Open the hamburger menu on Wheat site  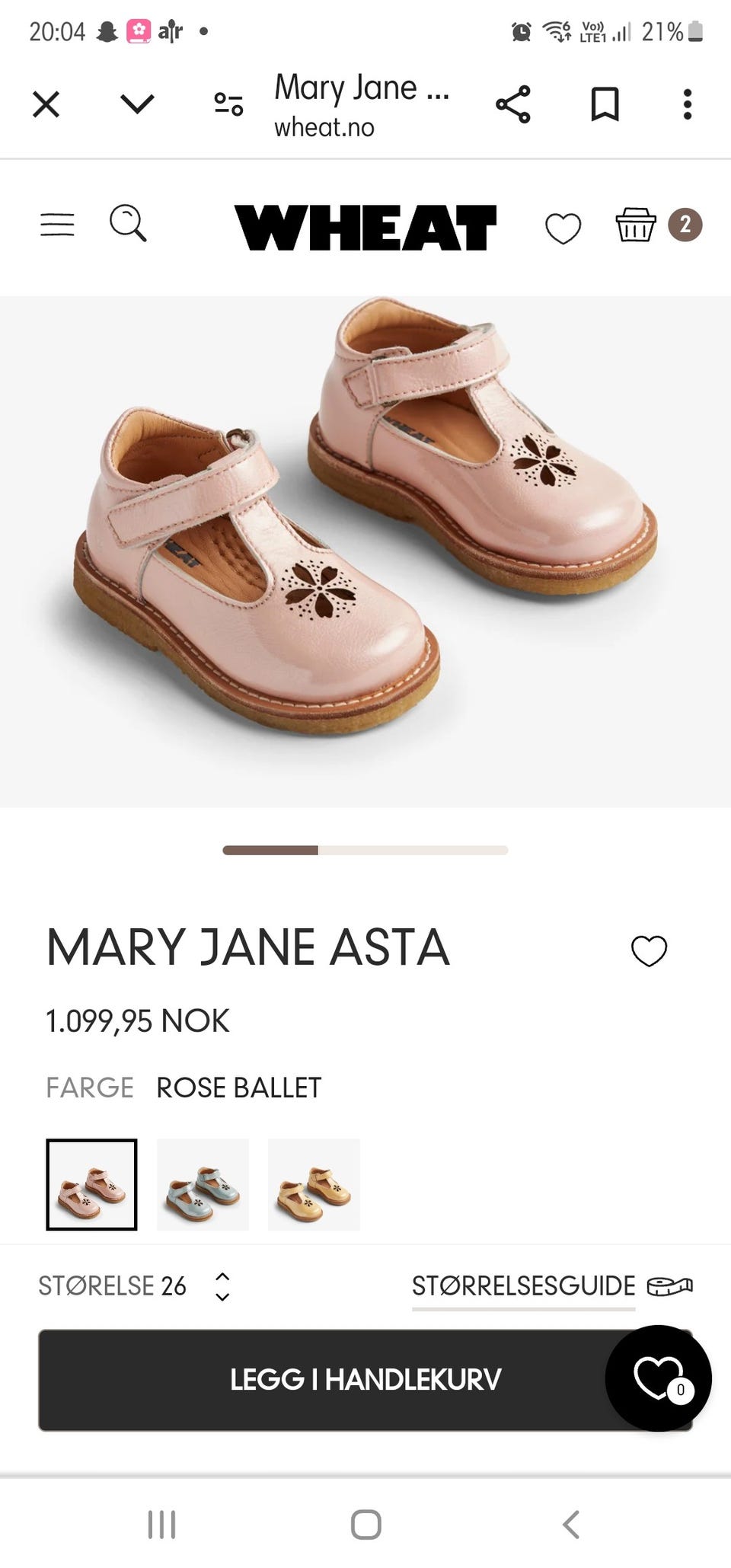57,225
